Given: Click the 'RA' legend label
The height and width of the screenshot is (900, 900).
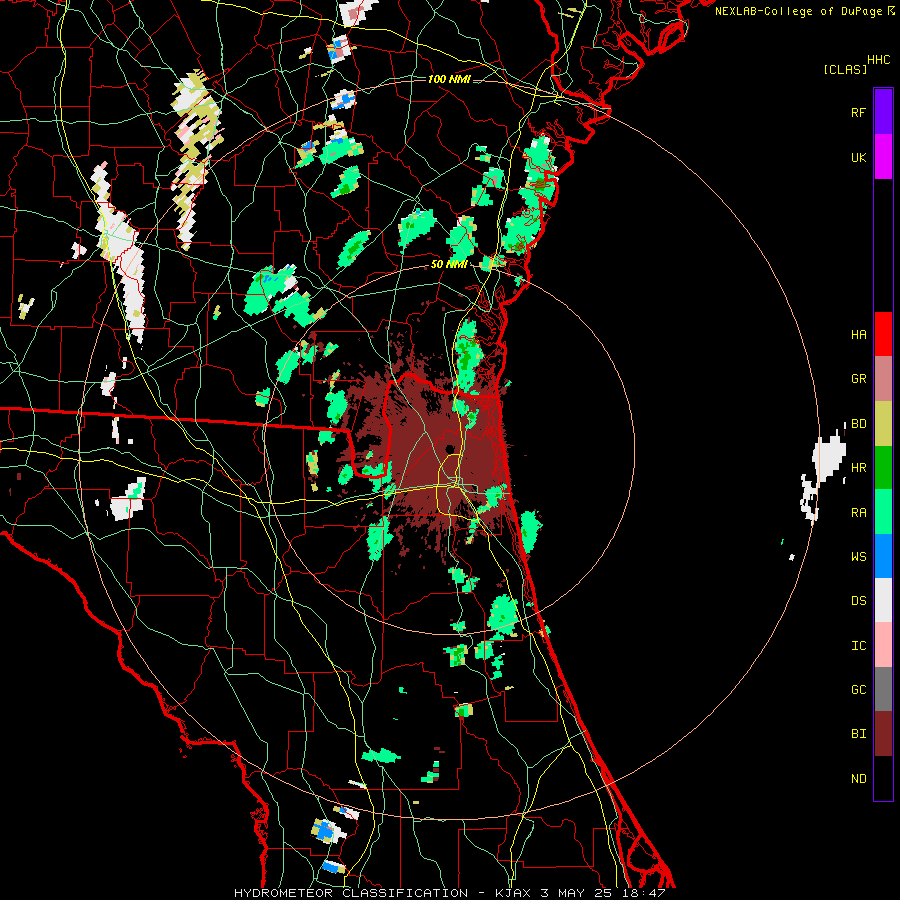Looking at the screenshot, I should click(x=858, y=513).
